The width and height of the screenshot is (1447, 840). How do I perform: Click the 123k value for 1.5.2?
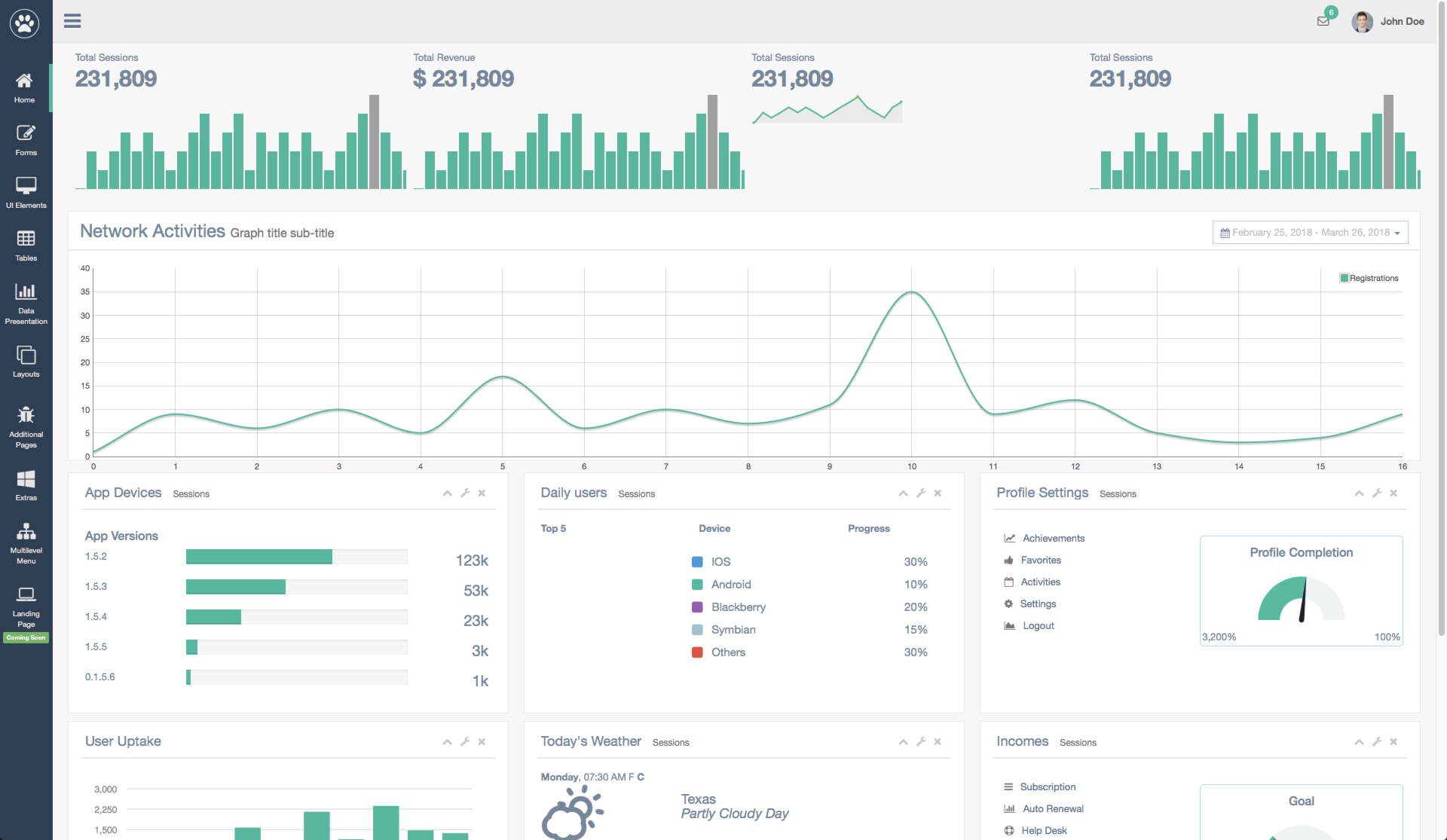(x=472, y=561)
